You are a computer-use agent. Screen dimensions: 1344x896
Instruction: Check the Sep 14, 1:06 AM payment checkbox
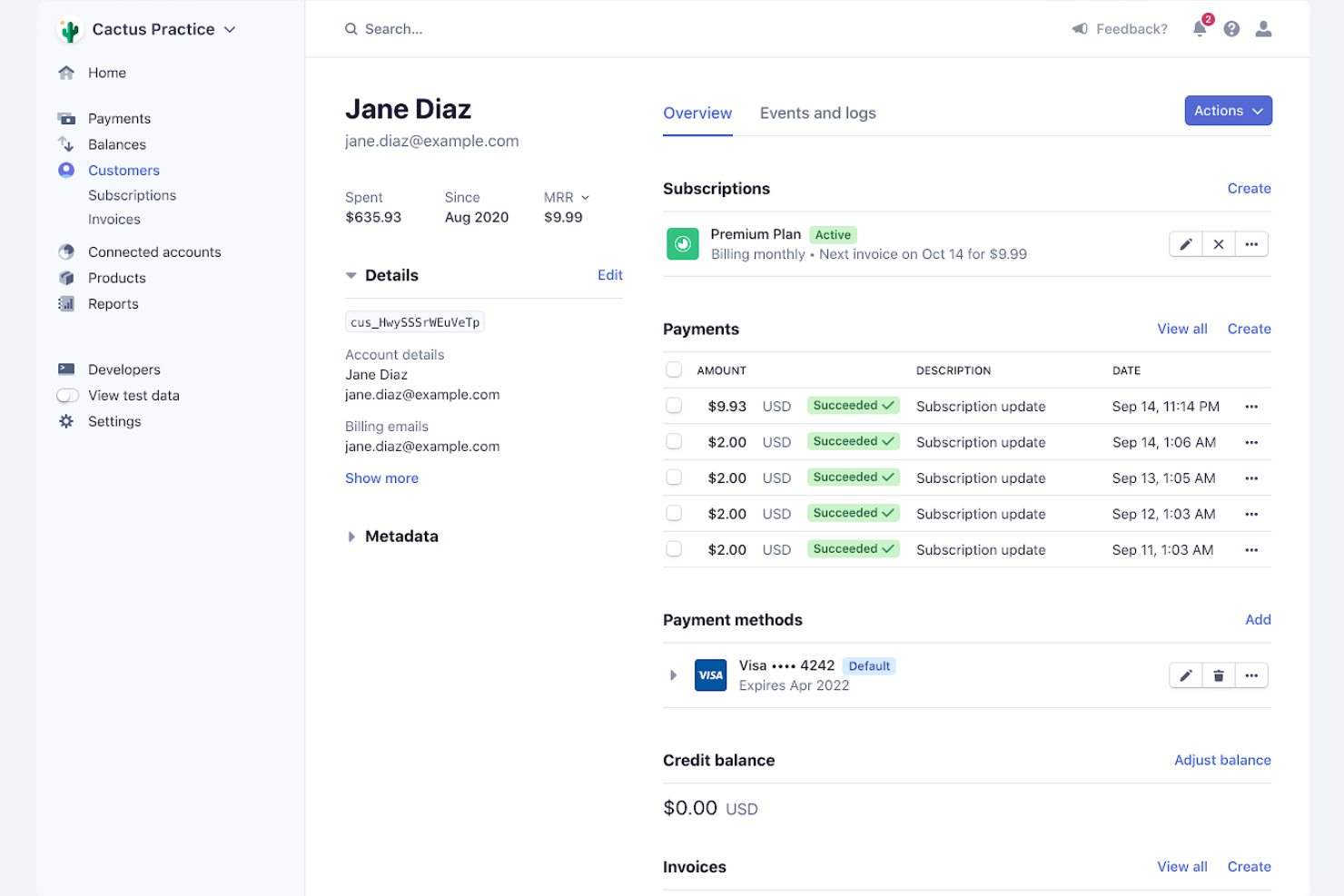pos(674,441)
